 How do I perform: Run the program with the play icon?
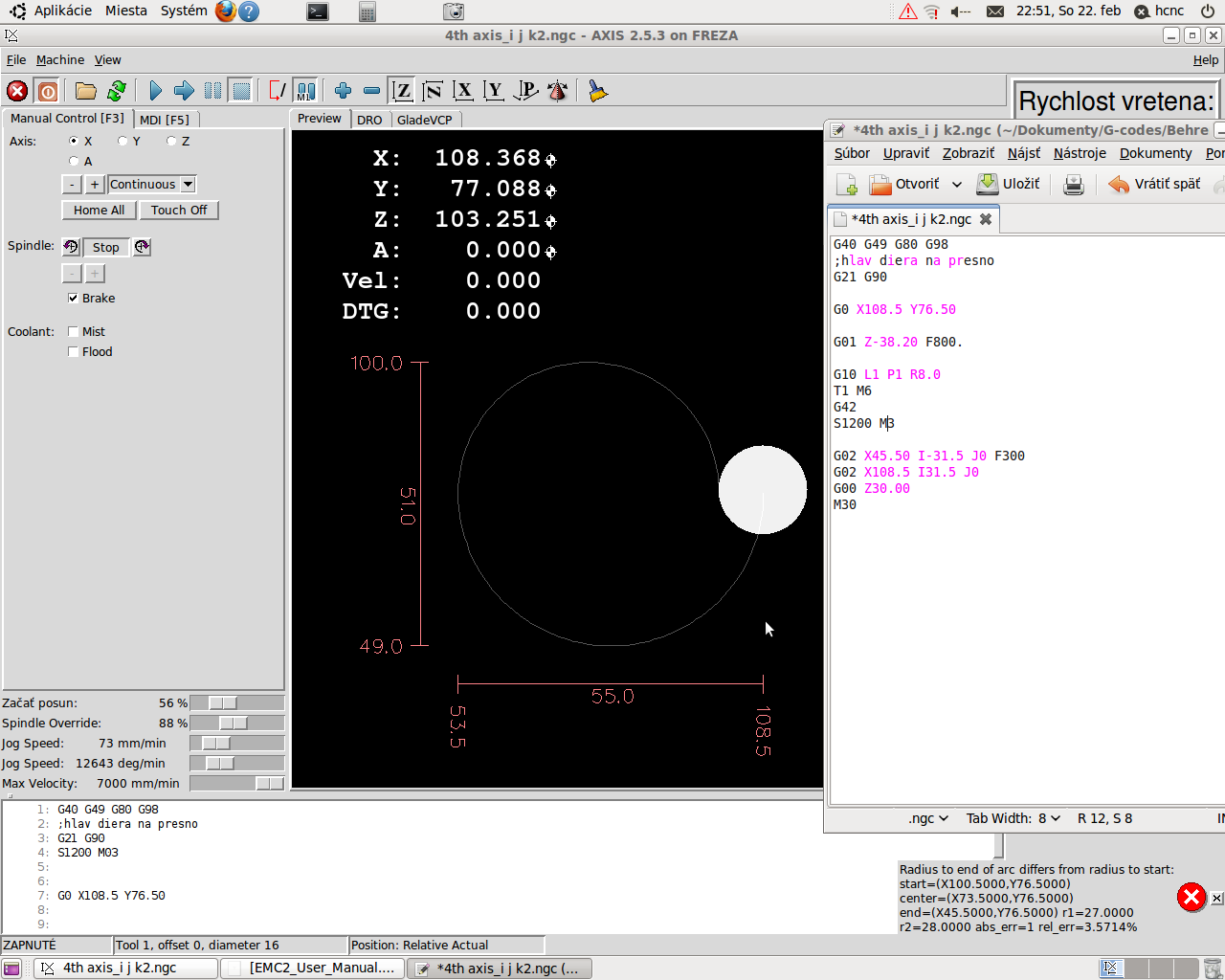pyautogui.click(x=155, y=91)
